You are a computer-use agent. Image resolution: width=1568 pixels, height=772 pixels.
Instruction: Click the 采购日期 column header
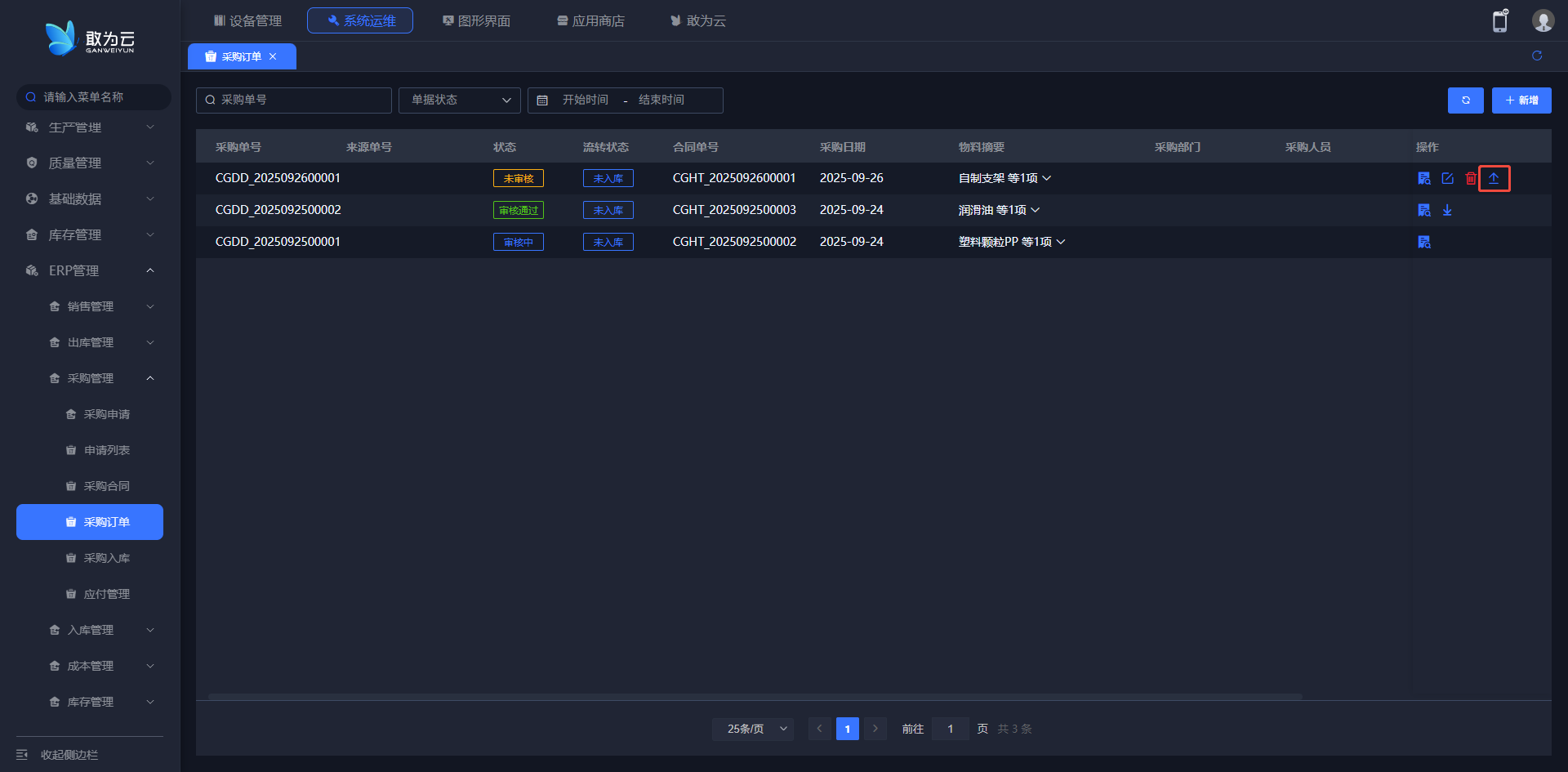(843, 147)
